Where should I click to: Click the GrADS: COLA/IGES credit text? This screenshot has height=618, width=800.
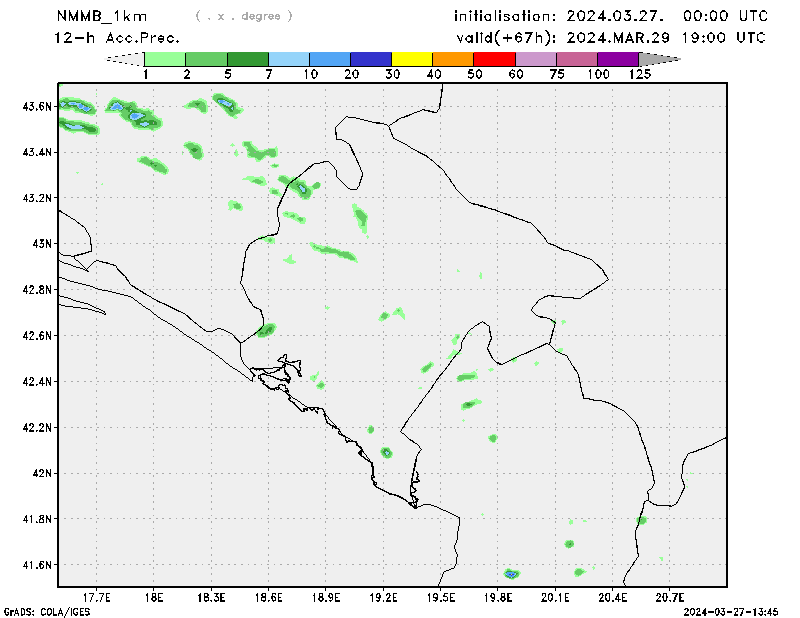pyautogui.click(x=47, y=612)
